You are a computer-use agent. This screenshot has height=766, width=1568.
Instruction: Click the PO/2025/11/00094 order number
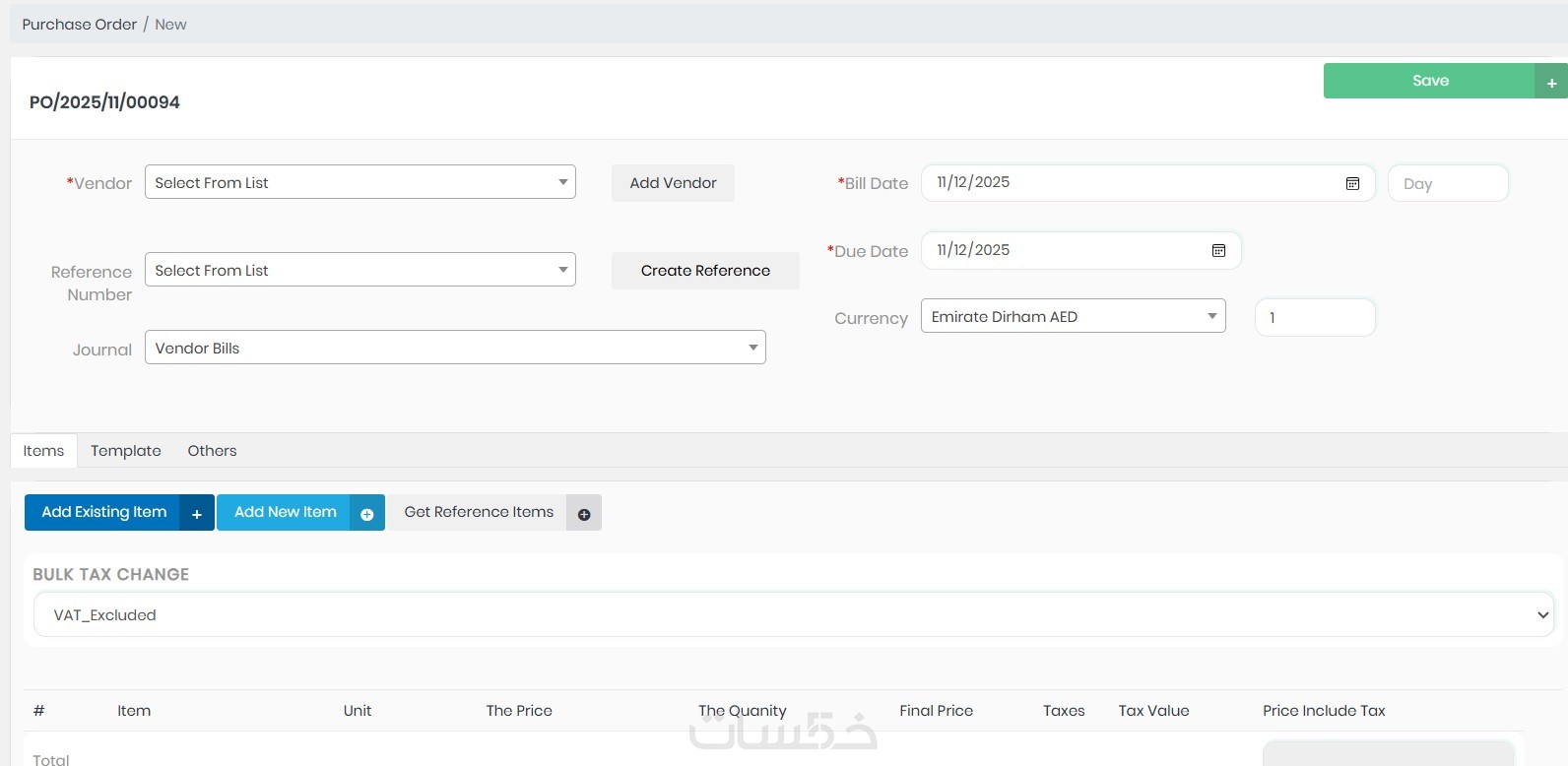tap(104, 102)
